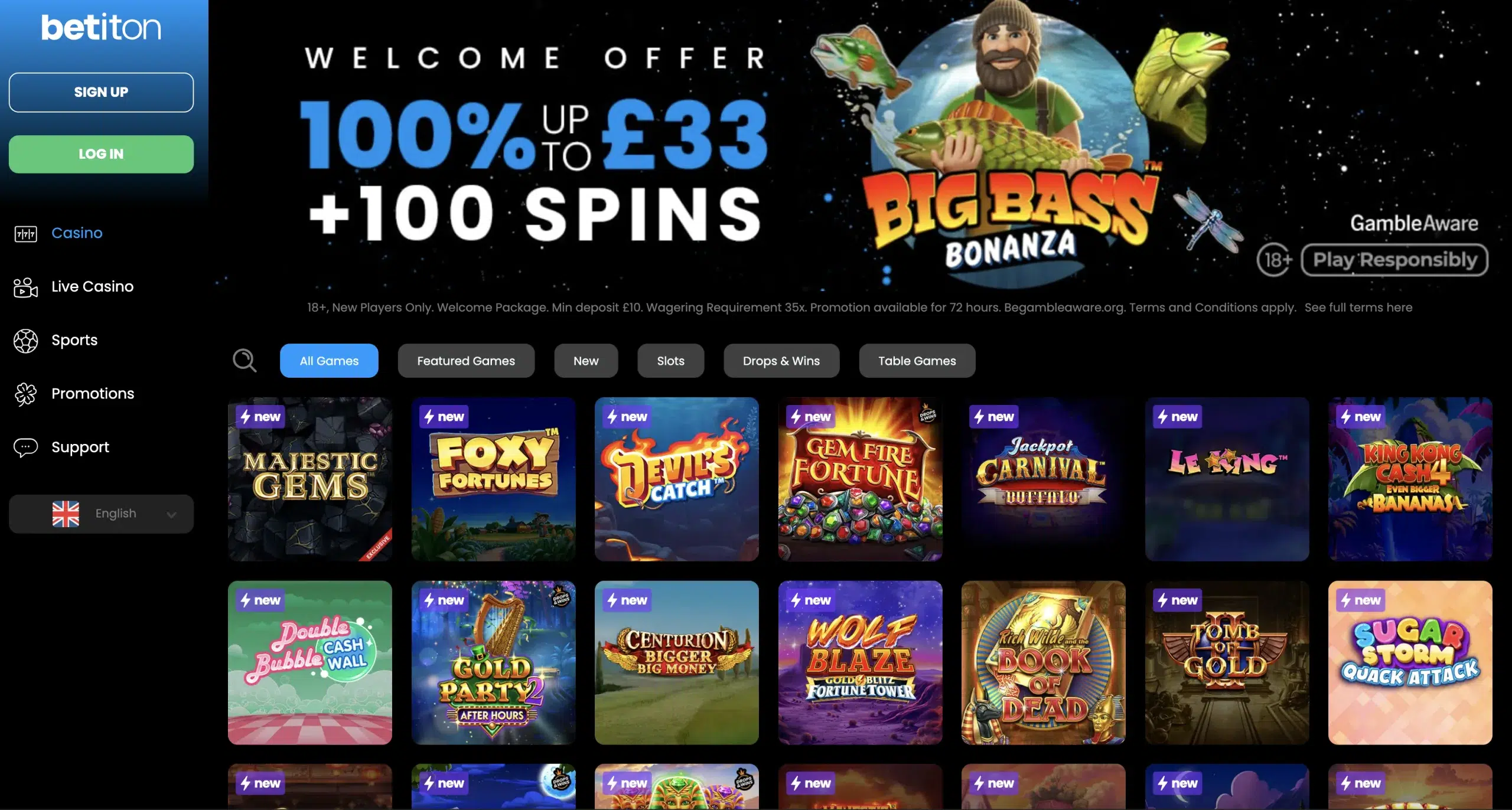
Task: Launch the Sugar Storm Quack Attack game
Action: 1410,662
